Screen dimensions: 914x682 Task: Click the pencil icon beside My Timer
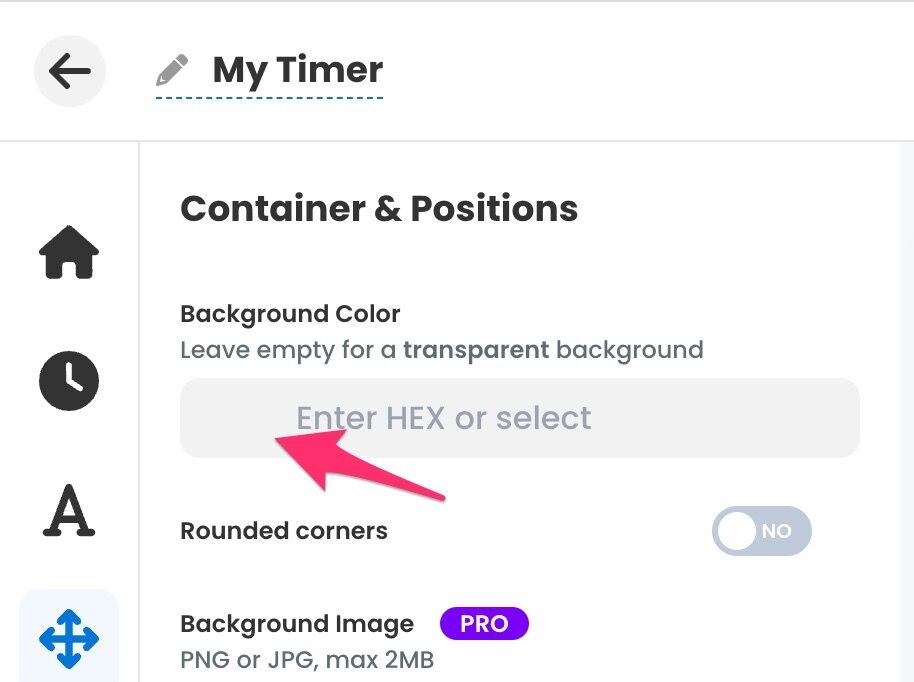172,68
